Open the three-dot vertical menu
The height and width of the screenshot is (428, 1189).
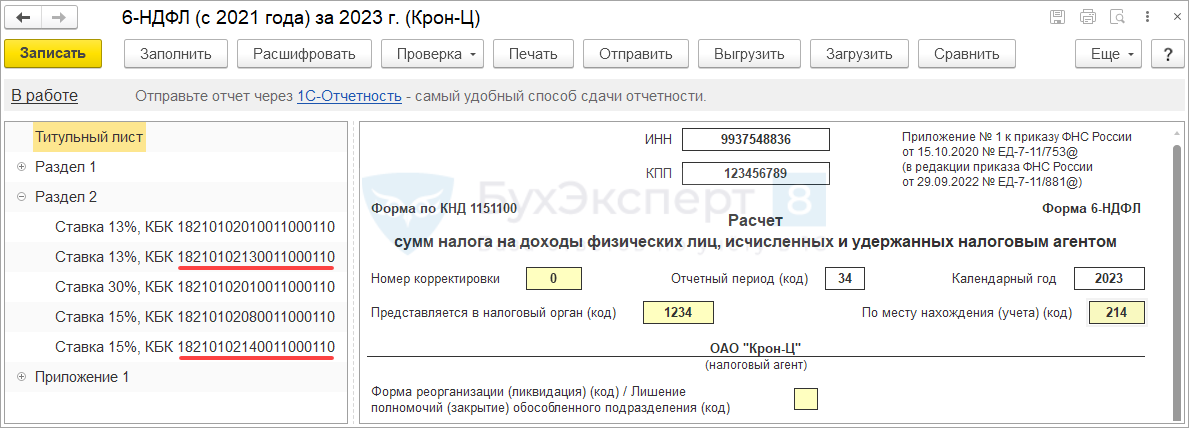[1145, 17]
